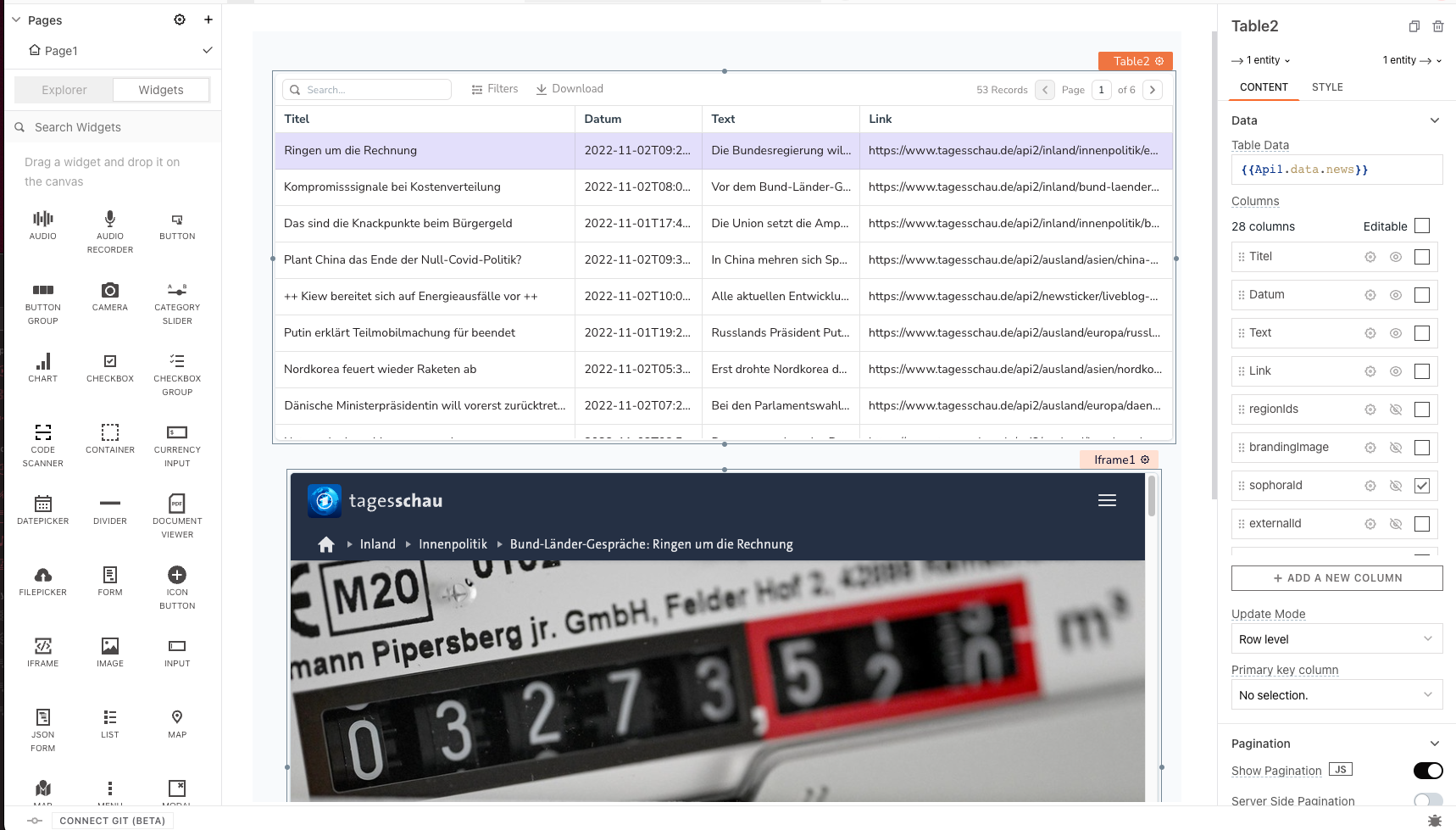1456x830 pixels.
Task: Hide the Titel column via eye icon
Action: click(1396, 257)
